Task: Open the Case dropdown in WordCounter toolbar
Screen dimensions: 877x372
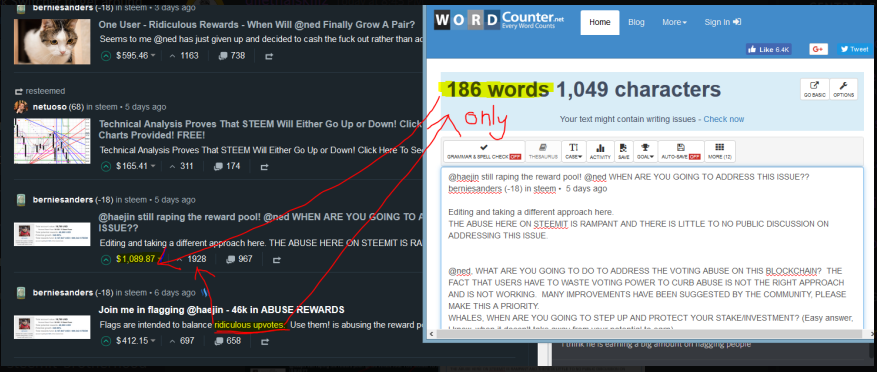Action: (x=574, y=152)
